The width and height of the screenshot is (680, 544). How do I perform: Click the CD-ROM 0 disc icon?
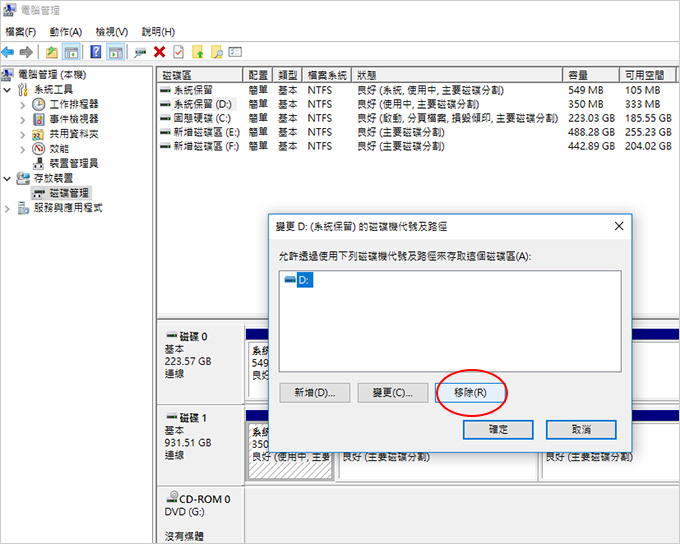172,497
